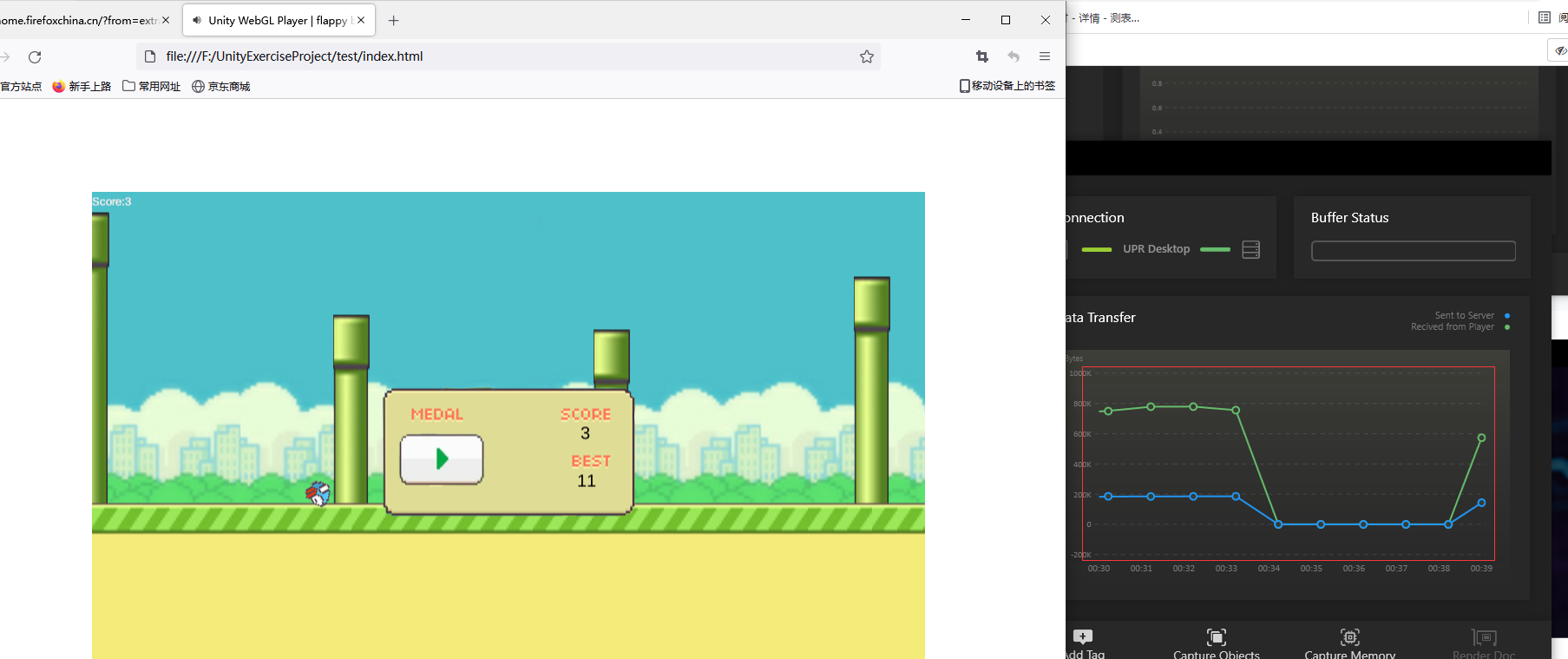Click the Score:3 label in the game
This screenshot has height=659, width=1568.
(112, 201)
